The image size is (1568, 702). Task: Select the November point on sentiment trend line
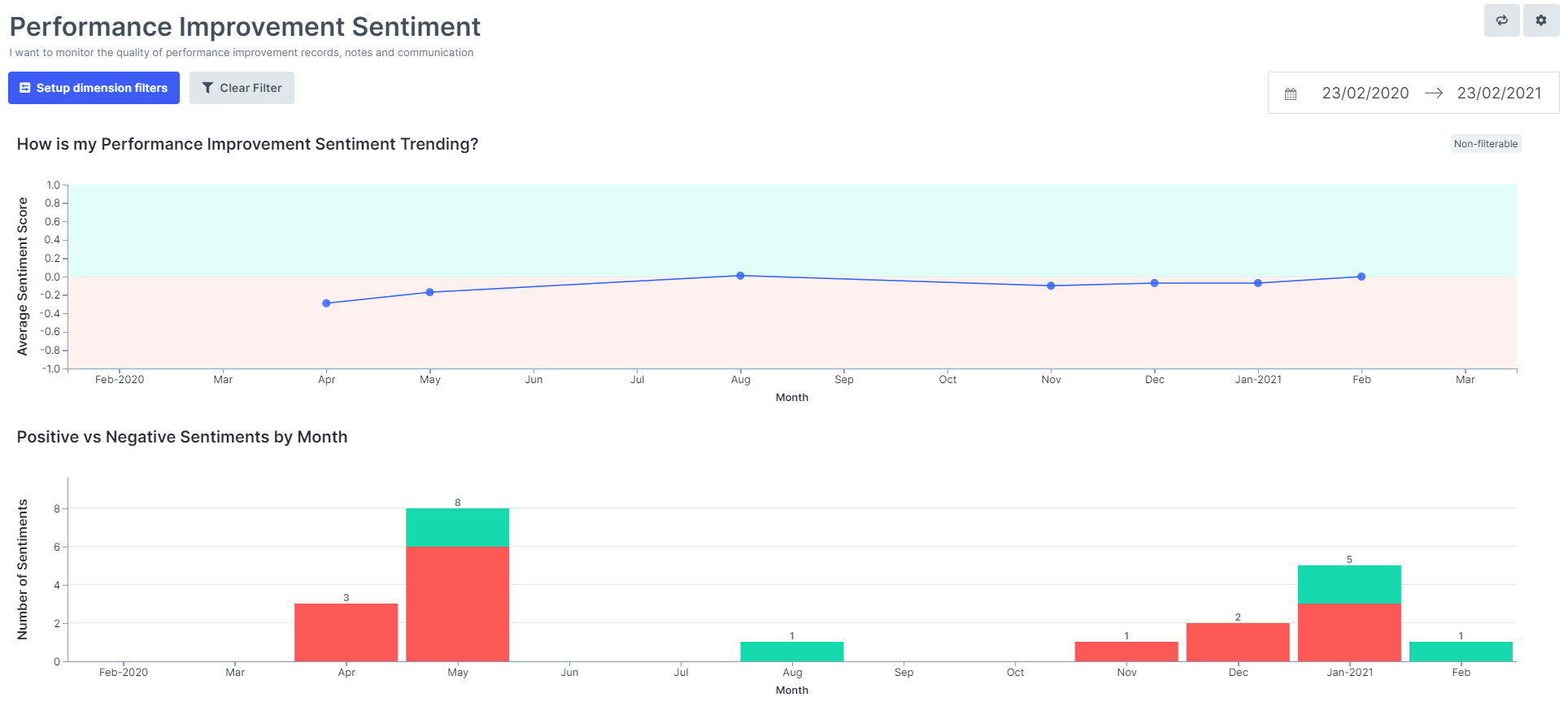pos(1051,286)
